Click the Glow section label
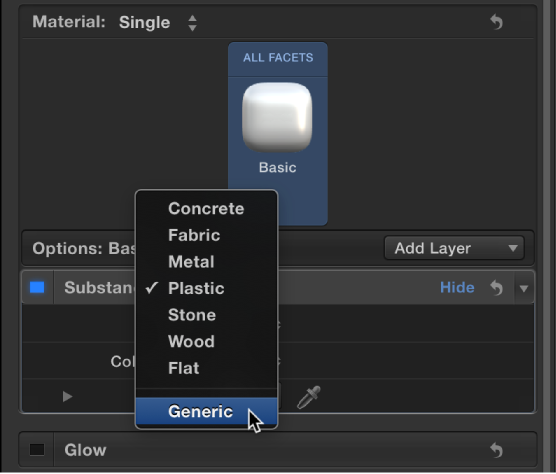The height and width of the screenshot is (474, 556). click(85, 450)
